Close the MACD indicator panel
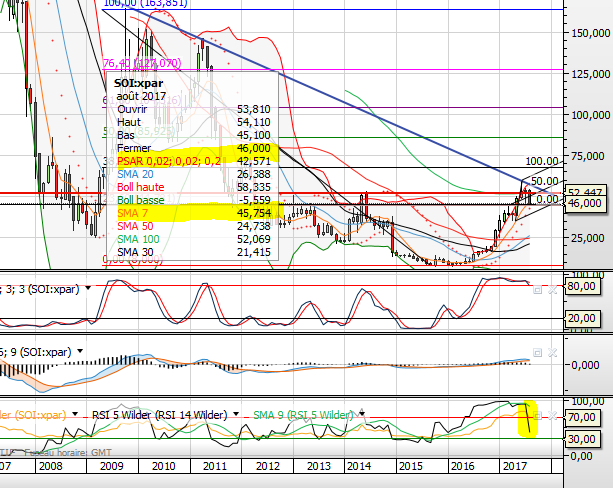The height and width of the screenshot is (488, 613). [x=550, y=352]
